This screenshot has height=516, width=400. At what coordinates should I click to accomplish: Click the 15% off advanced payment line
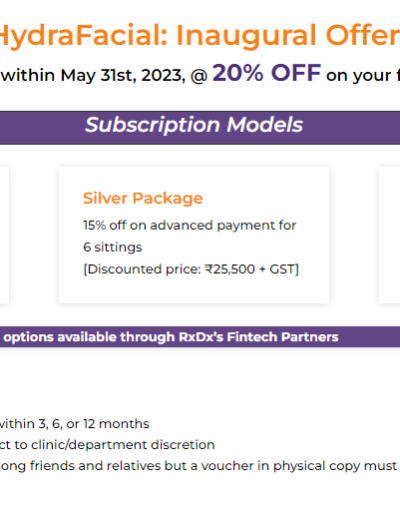pyautogui.click(x=189, y=225)
